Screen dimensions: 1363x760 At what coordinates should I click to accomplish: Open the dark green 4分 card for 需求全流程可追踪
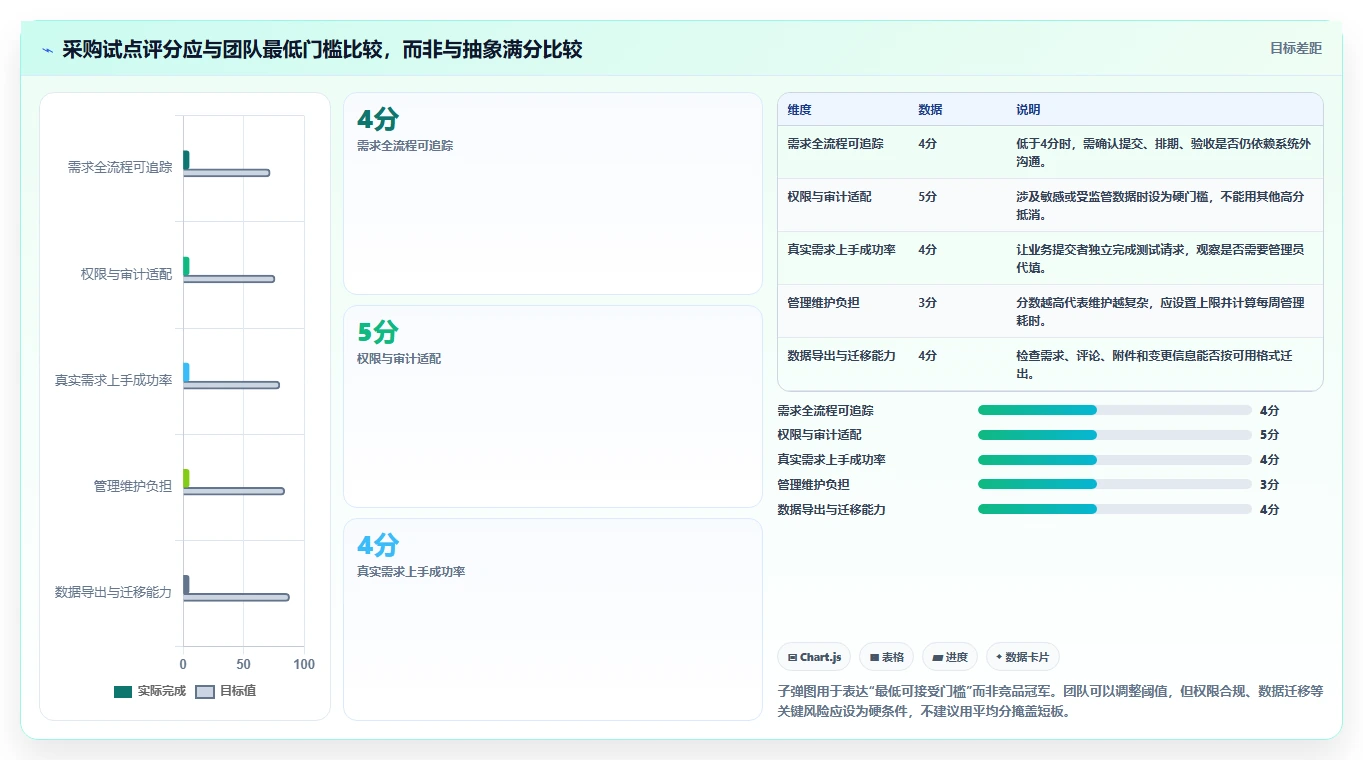553,193
